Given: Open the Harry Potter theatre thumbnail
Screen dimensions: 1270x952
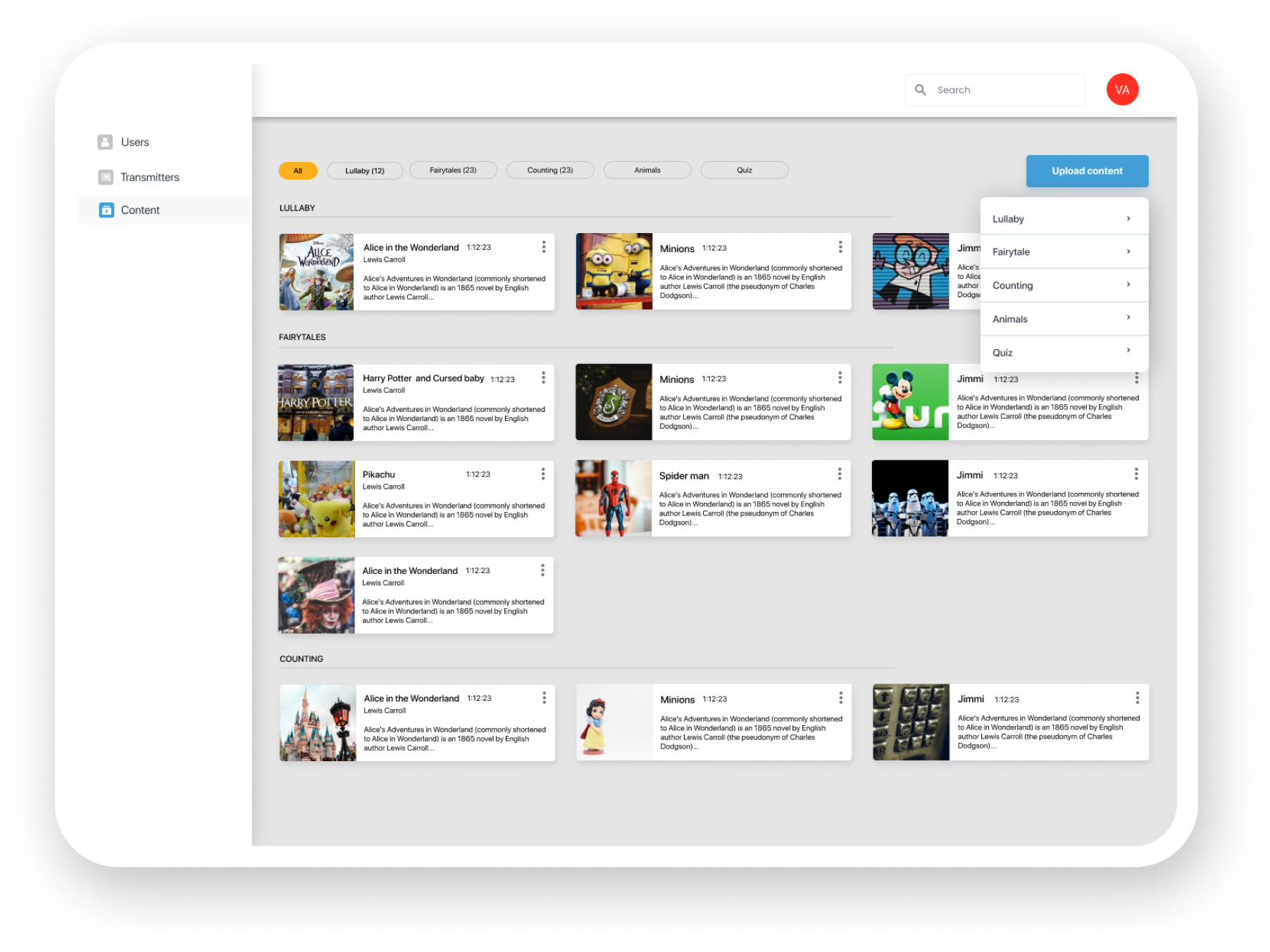Looking at the screenshot, I should [316, 402].
